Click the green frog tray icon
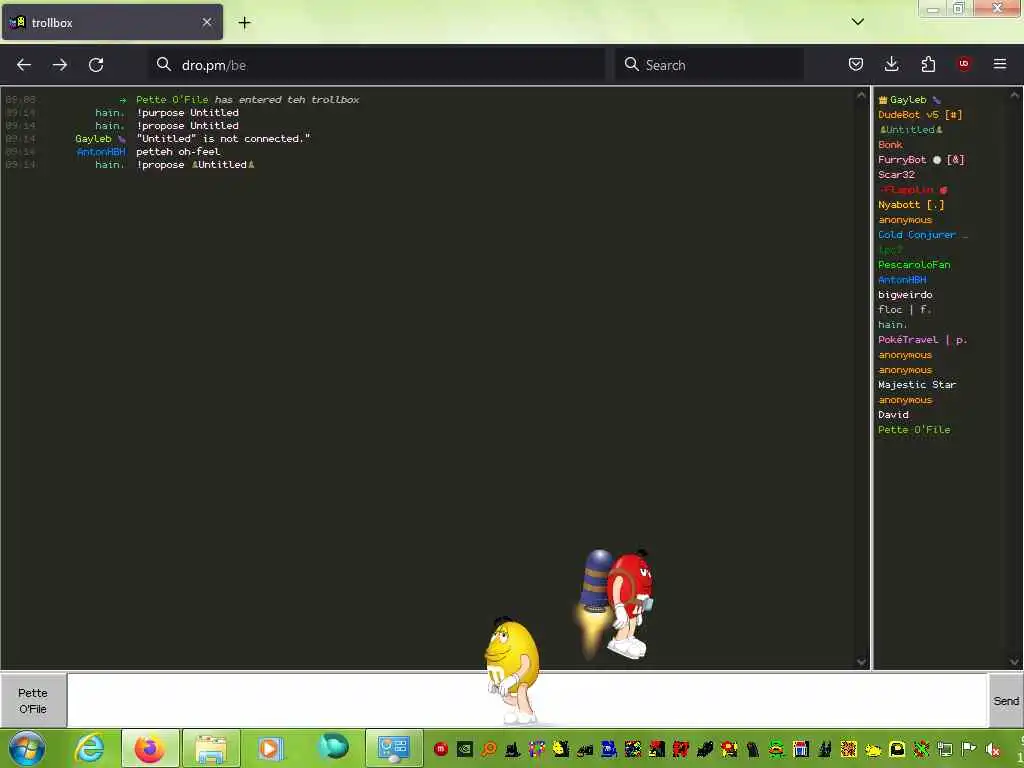This screenshot has width=1024, height=768. click(776, 749)
